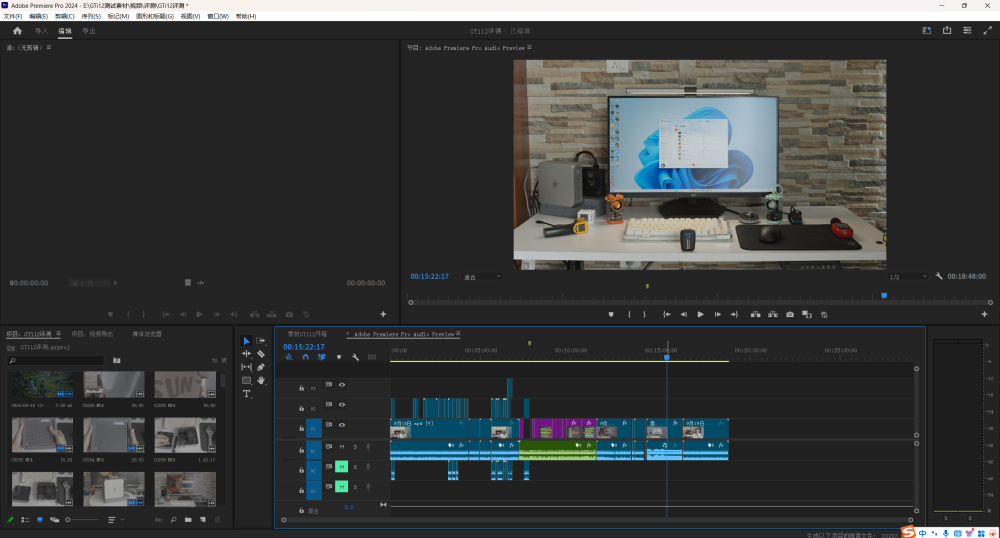
Task: Play the Program monitor sequence
Action: [x=700, y=314]
